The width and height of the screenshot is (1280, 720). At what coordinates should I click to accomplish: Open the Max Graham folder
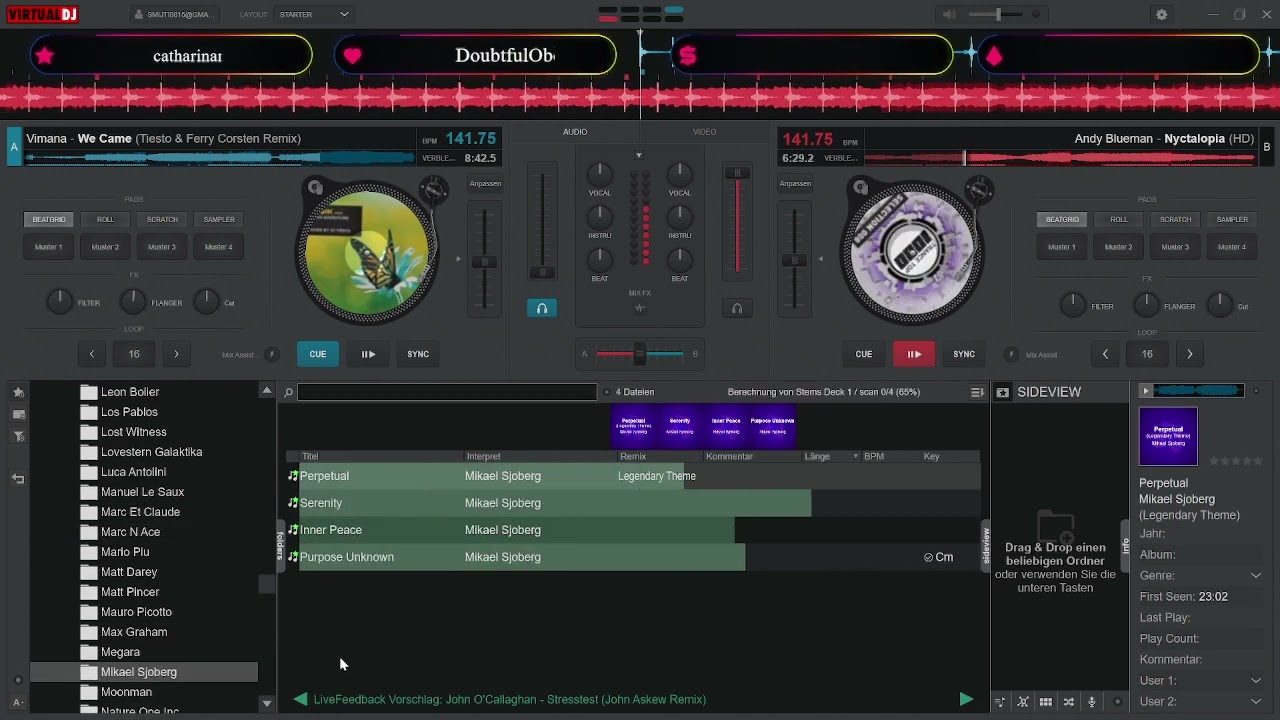(134, 632)
